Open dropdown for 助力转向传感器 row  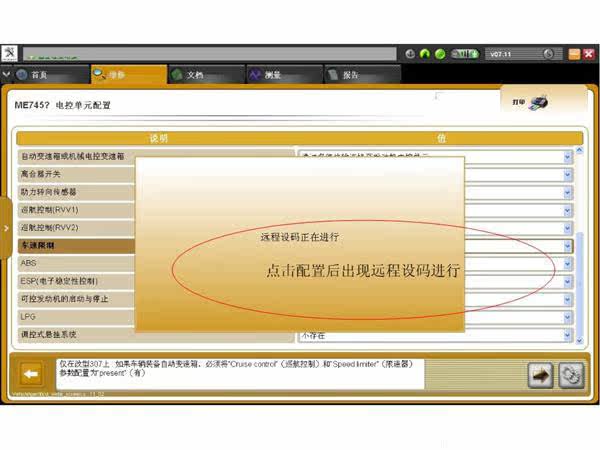[x=567, y=192]
